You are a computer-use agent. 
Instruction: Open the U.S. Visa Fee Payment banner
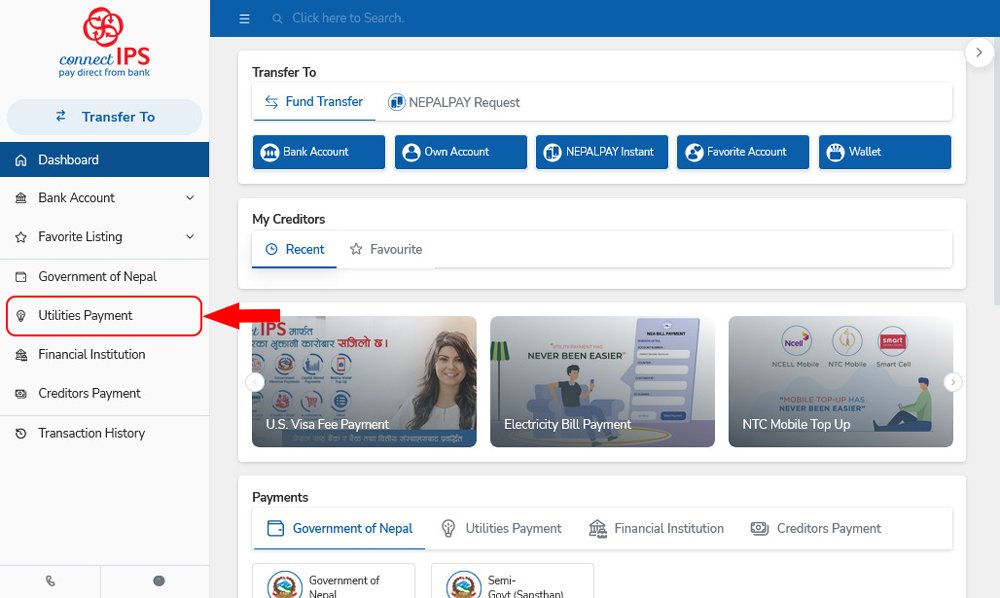coord(364,381)
